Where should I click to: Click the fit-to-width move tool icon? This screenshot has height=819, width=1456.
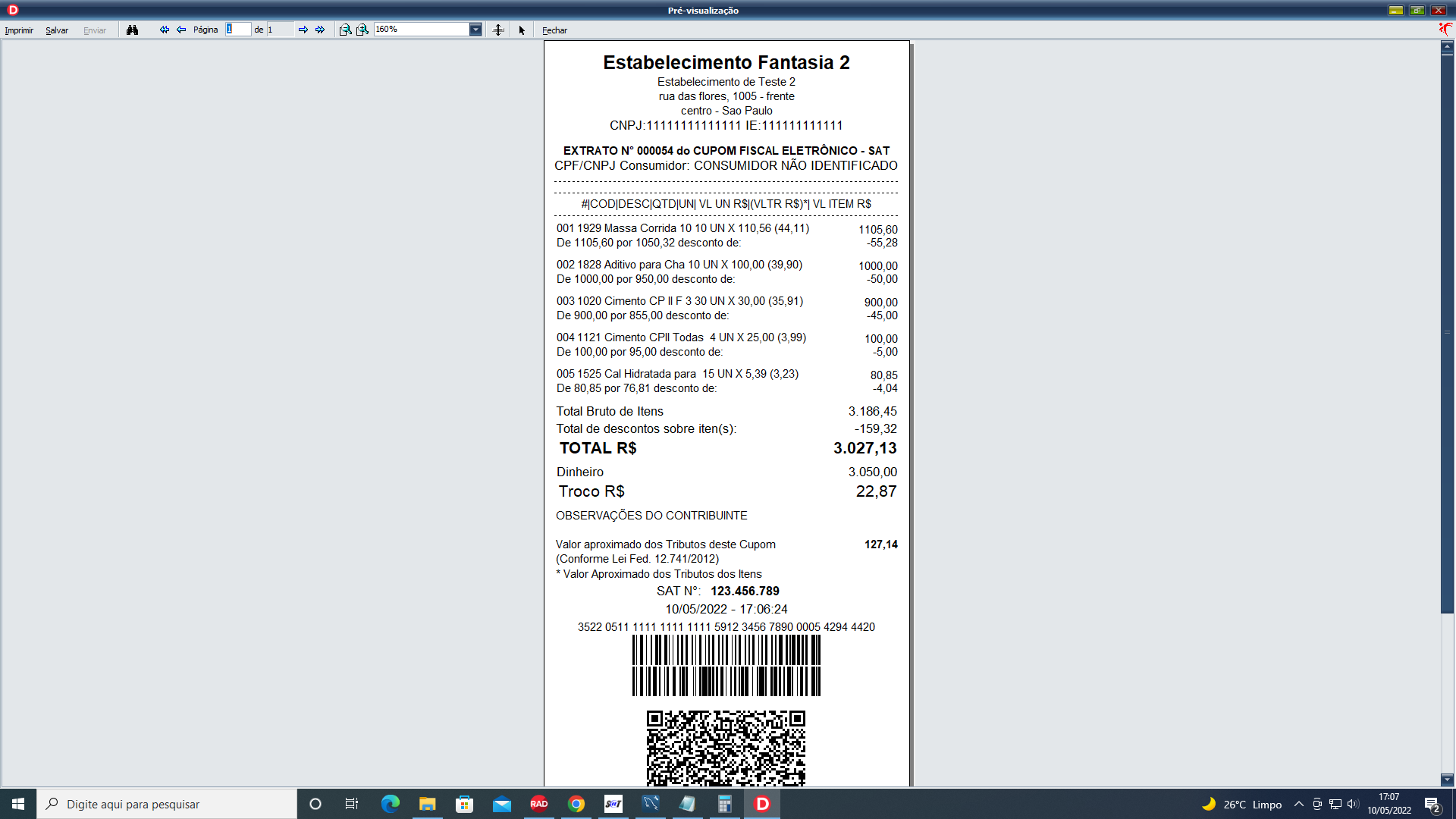498,30
